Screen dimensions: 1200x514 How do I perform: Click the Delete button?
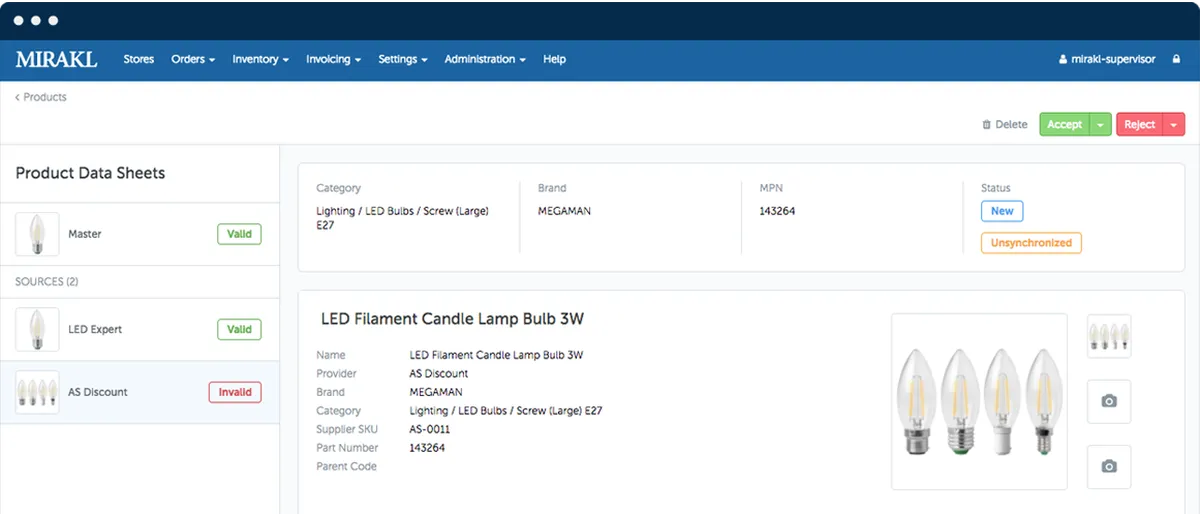pos(1005,125)
